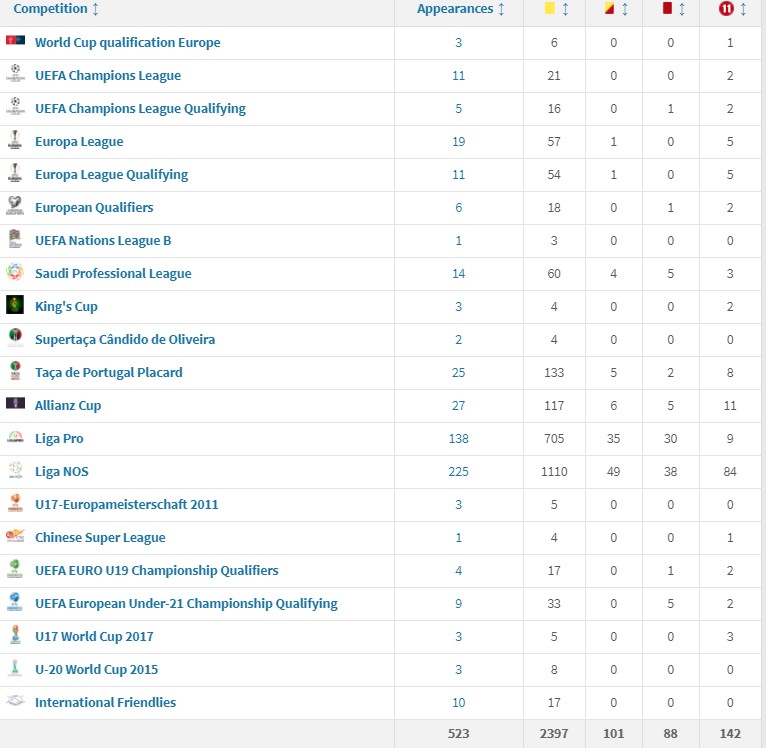Viewport: 766px width, 748px height.
Task: Click Allianz Cup appearances value 27
Action: (458, 406)
